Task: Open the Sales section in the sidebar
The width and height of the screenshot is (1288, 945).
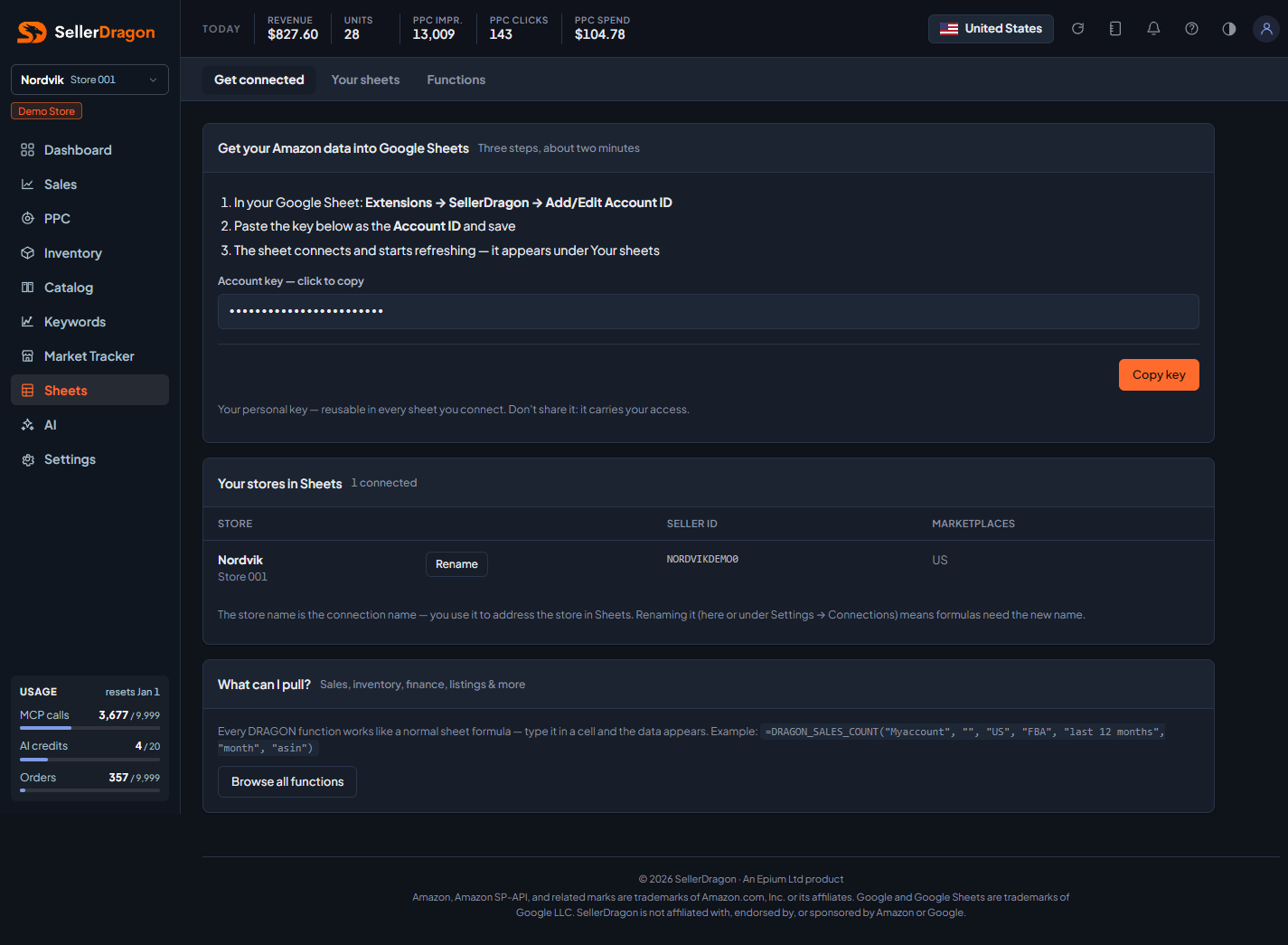Action: tap(89, 184)
